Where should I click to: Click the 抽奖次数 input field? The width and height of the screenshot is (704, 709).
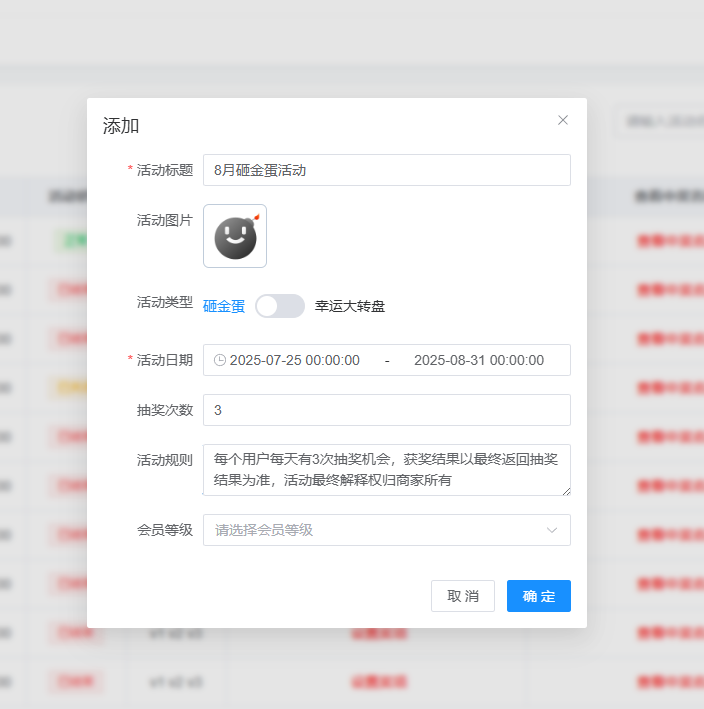[386, 410]
